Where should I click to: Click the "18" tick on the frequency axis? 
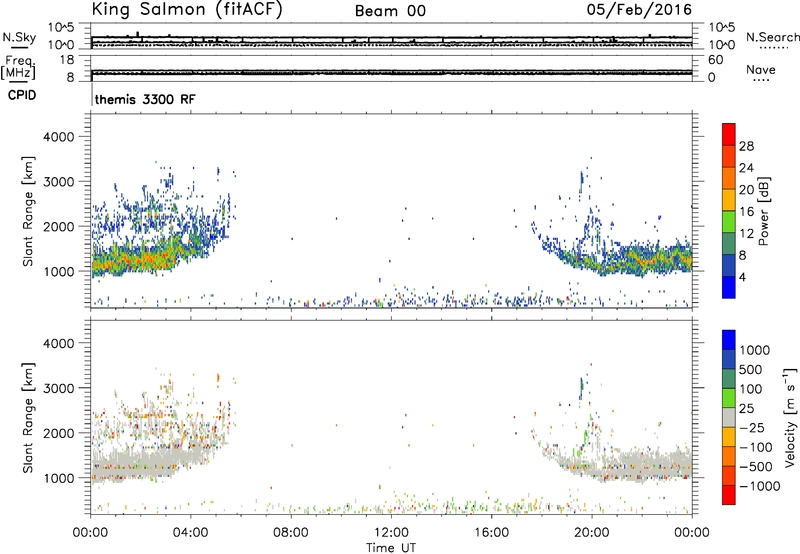pyautogui.click(x=66, y=60)
